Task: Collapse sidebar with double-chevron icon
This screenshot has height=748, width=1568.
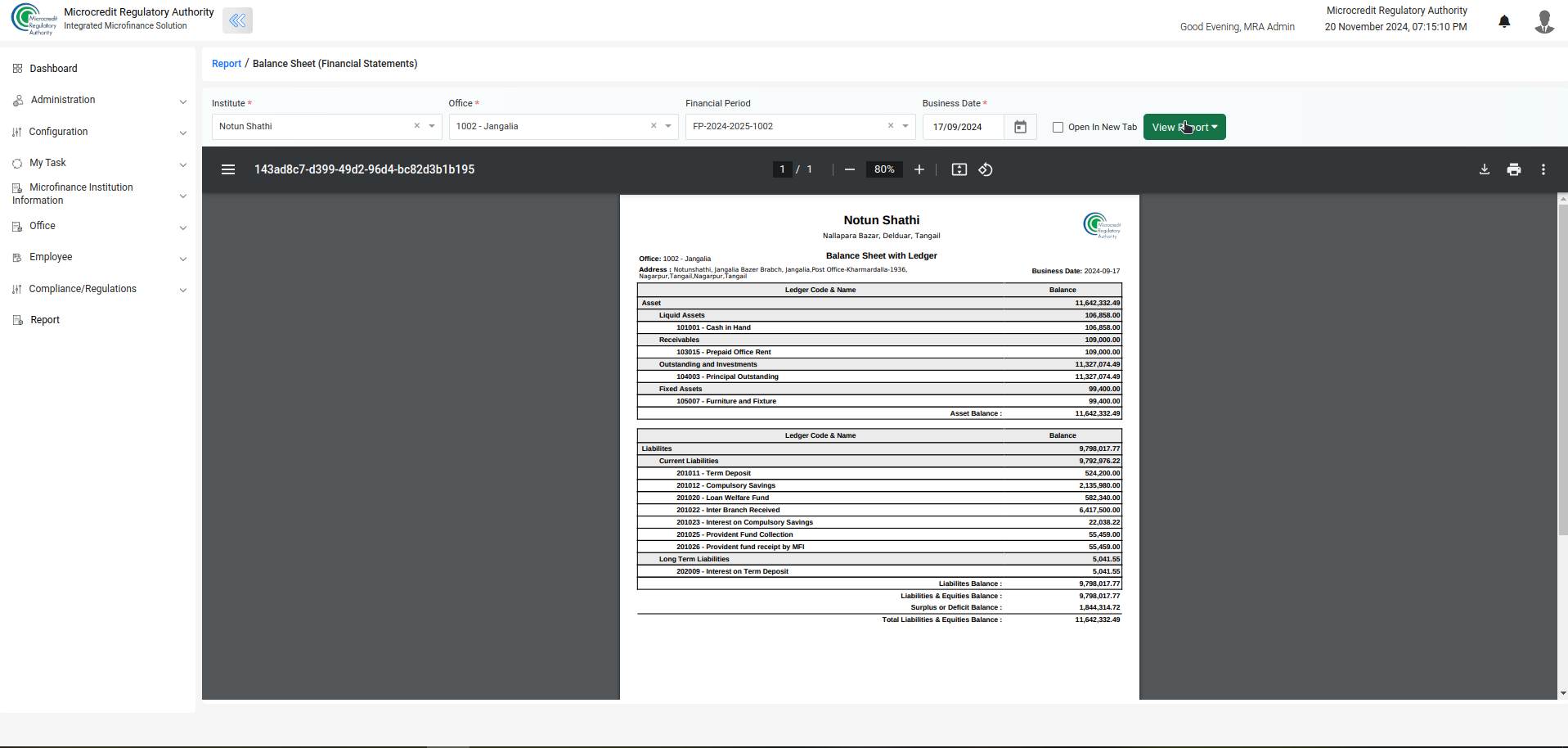Action: [237, 20]
